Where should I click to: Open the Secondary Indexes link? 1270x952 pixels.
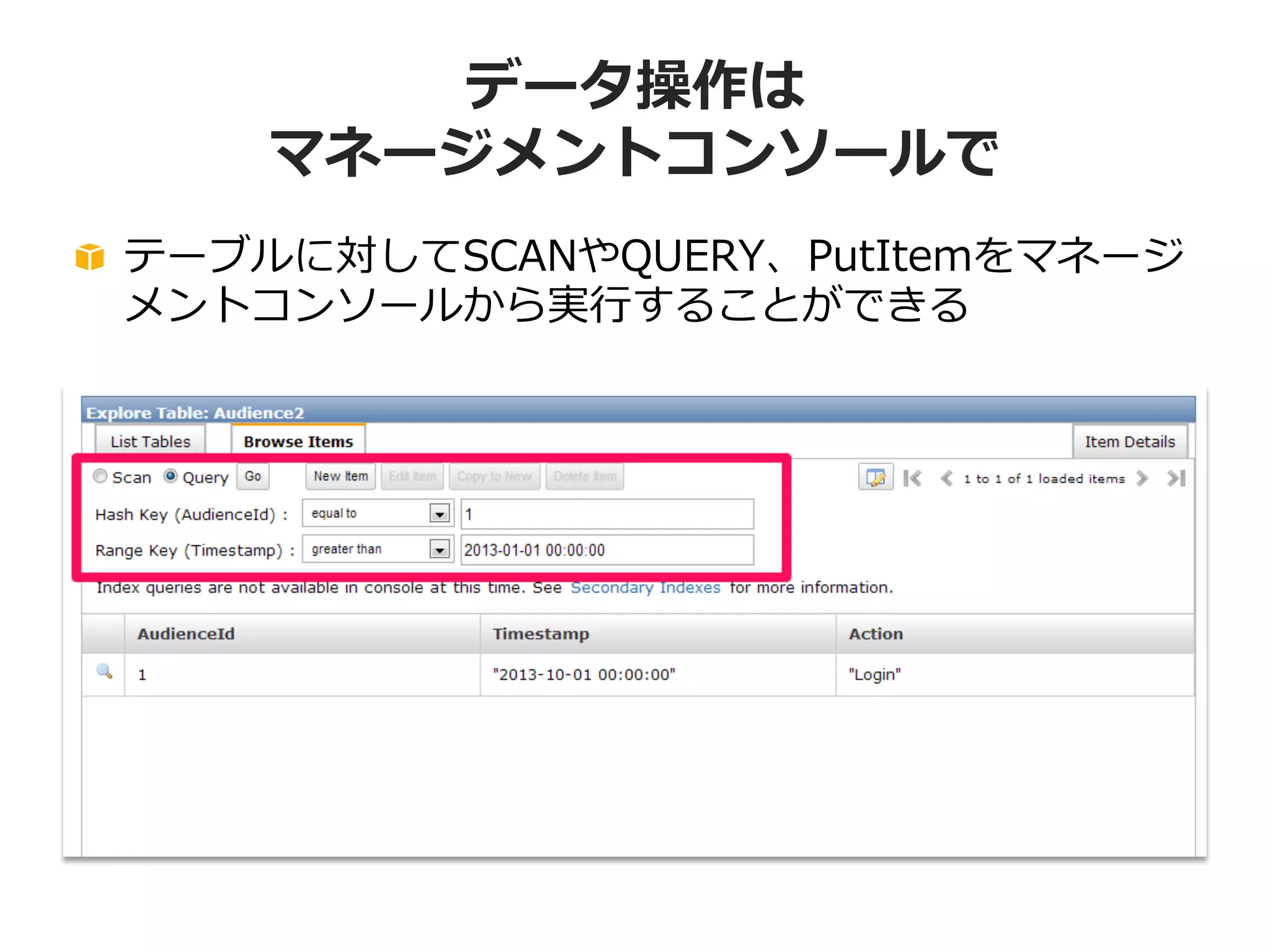click(x=646, y=588)
